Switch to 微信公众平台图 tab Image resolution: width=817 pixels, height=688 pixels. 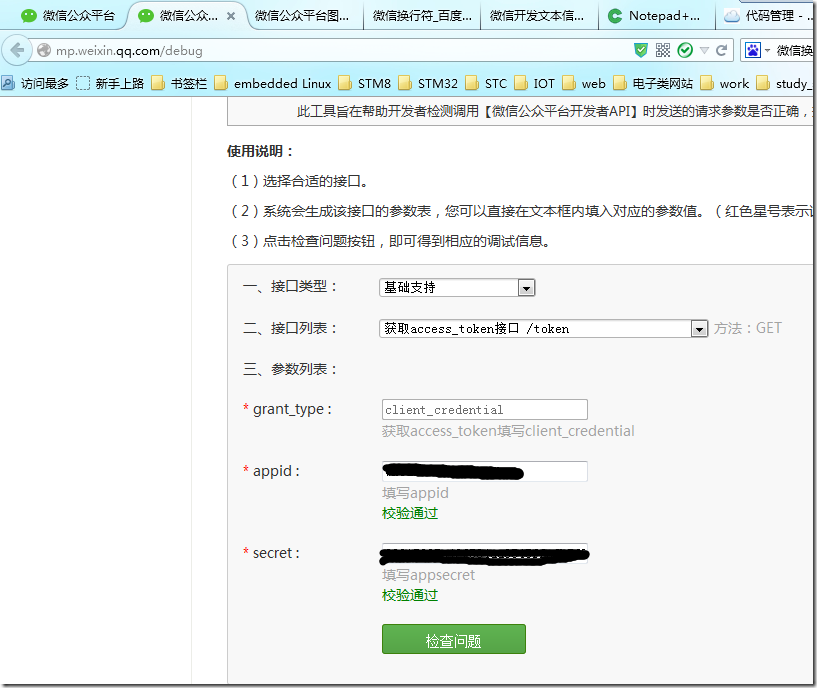click(x=302, y=16)
